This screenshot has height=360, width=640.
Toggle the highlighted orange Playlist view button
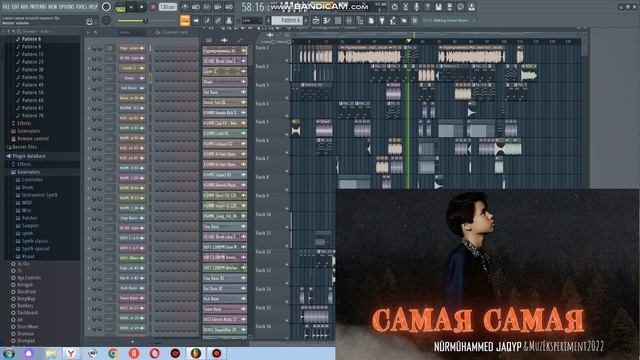[185, 20]
